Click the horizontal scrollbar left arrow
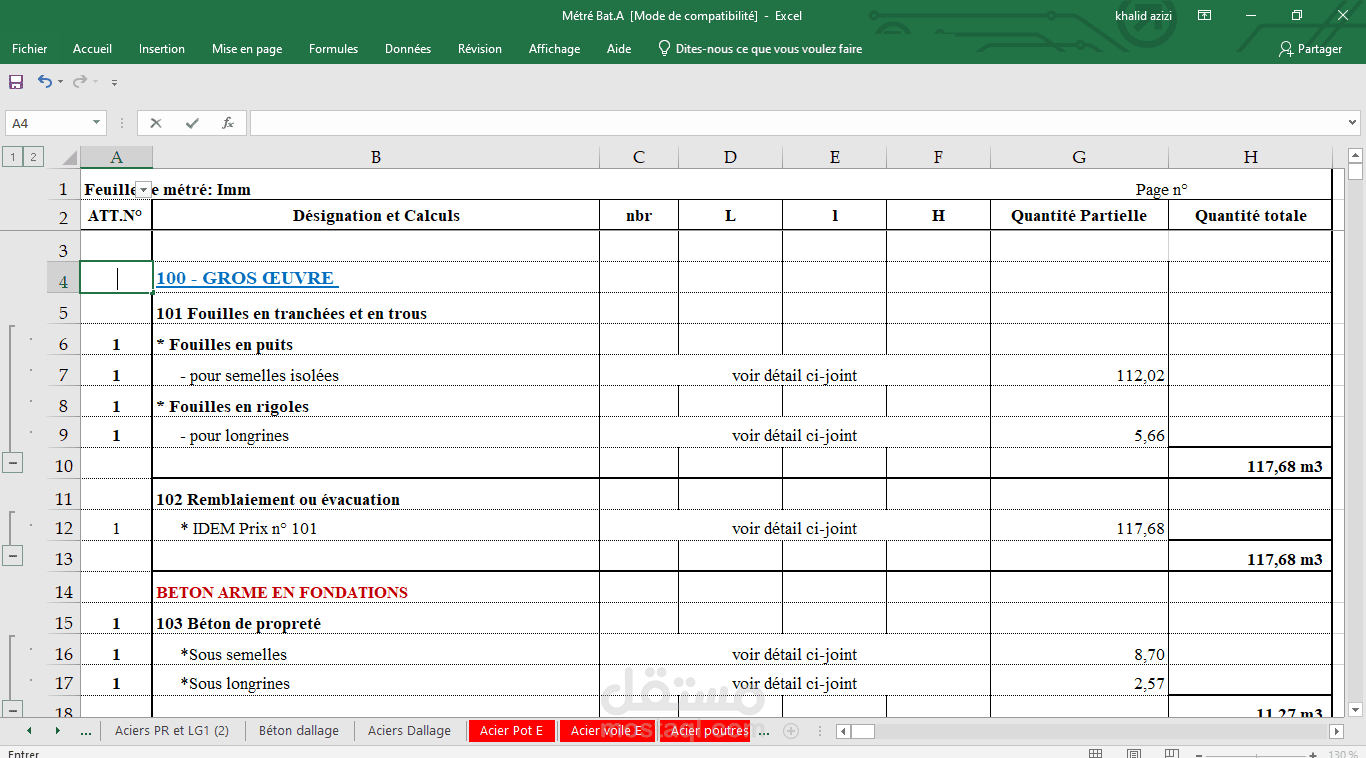1366x758 pixels. [x=843, y=731]
